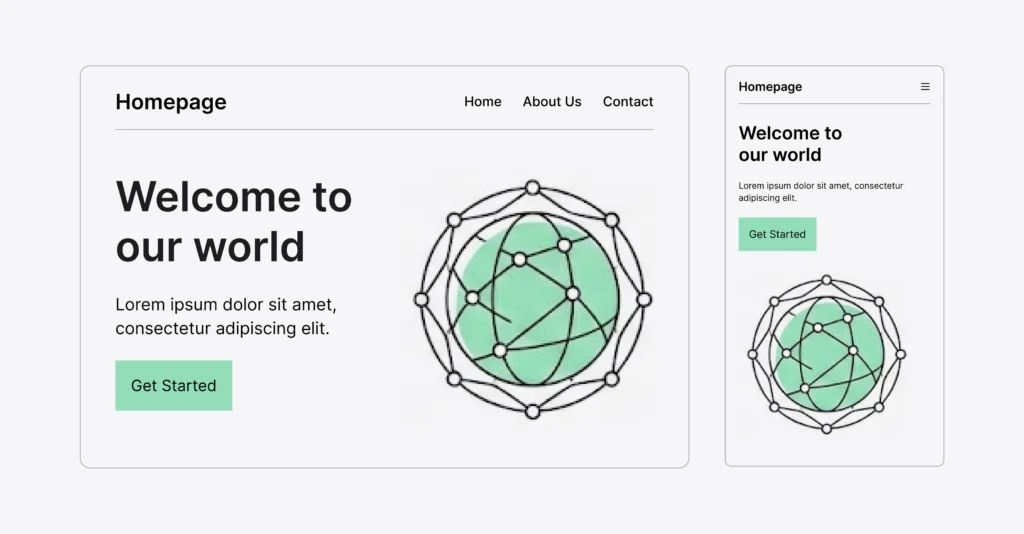Open the Contact nav item
Viewport: 1024px width, 534px height.
628,102
